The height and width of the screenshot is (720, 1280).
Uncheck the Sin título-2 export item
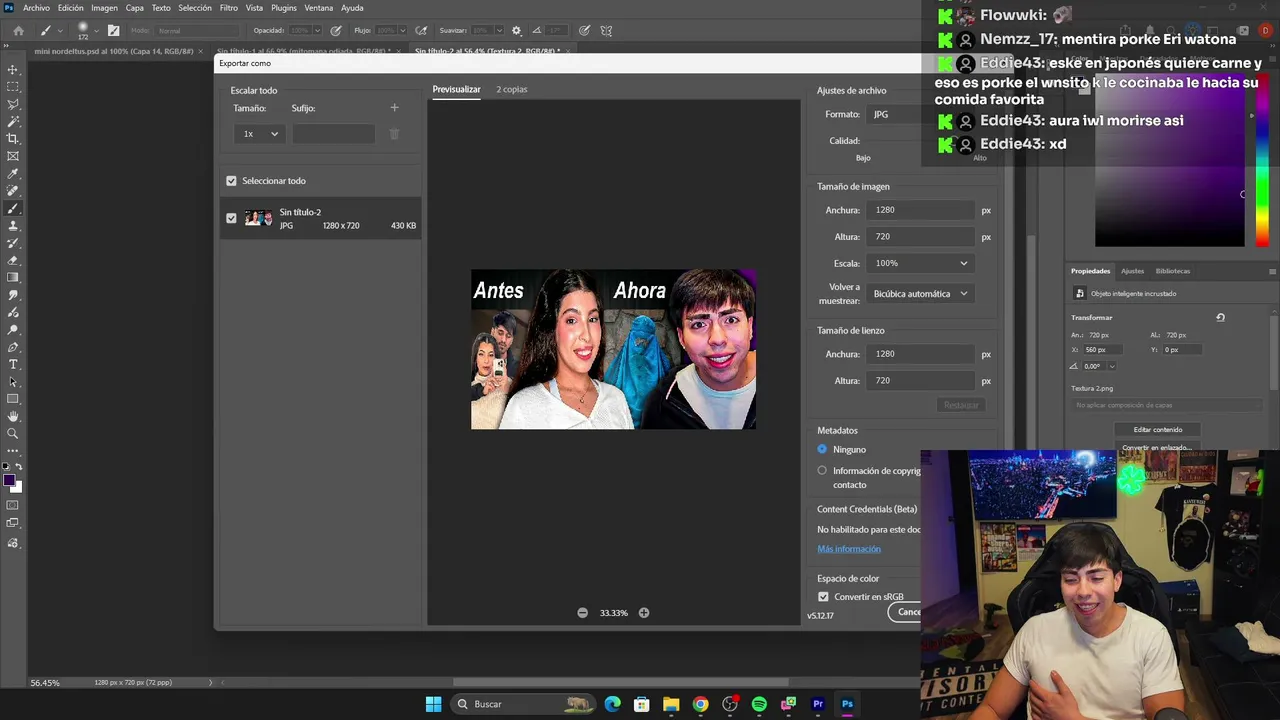231,218
